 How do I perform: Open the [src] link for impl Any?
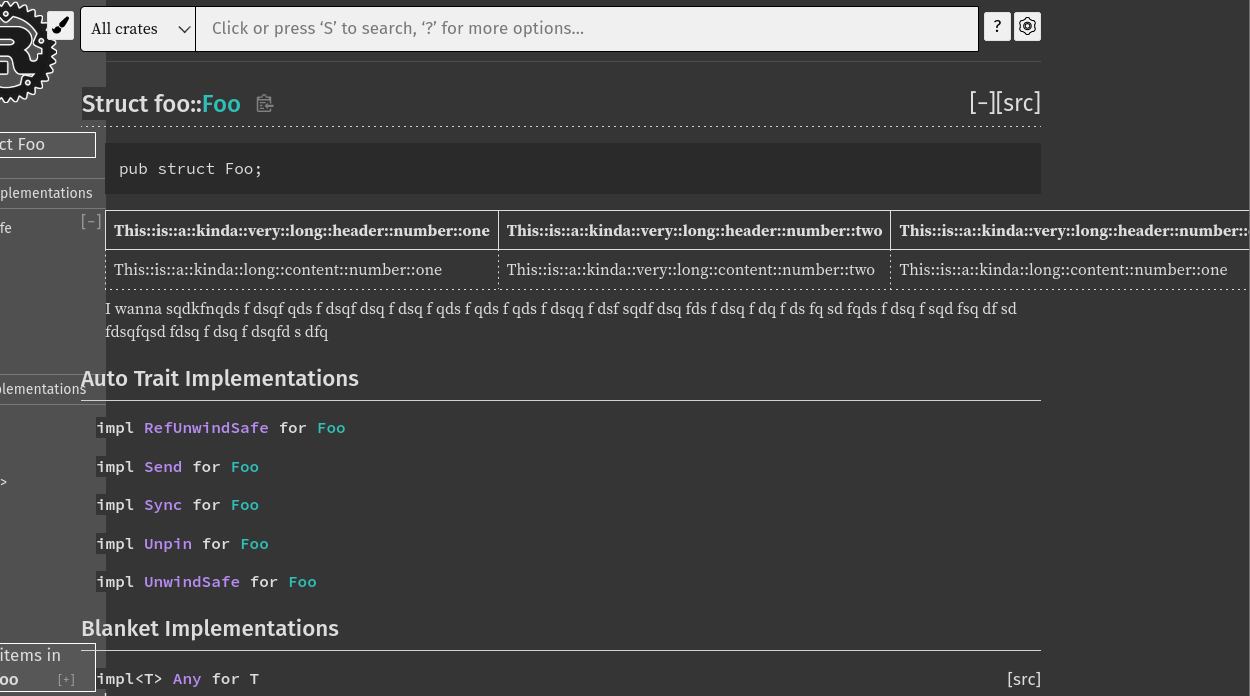pyautogui.click(x=1023, y=678)
